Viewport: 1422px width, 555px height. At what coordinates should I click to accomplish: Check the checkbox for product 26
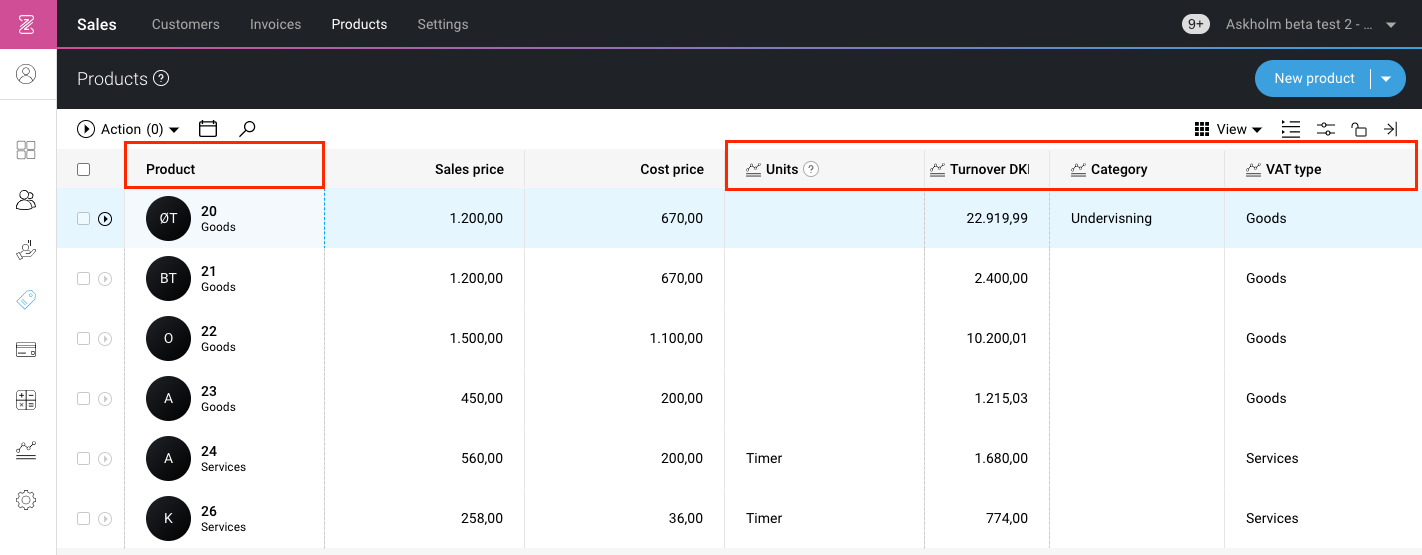coord(84,519)
